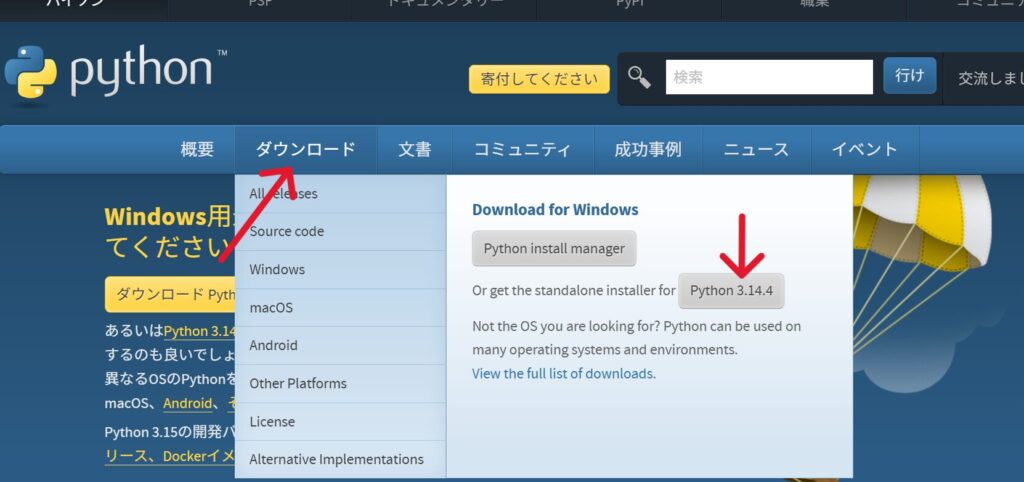Image resolution: width=1024 pixels, height=482 pixels.
Task: Expand the コミュニティ navigation menu
Action: pos(522,150)
